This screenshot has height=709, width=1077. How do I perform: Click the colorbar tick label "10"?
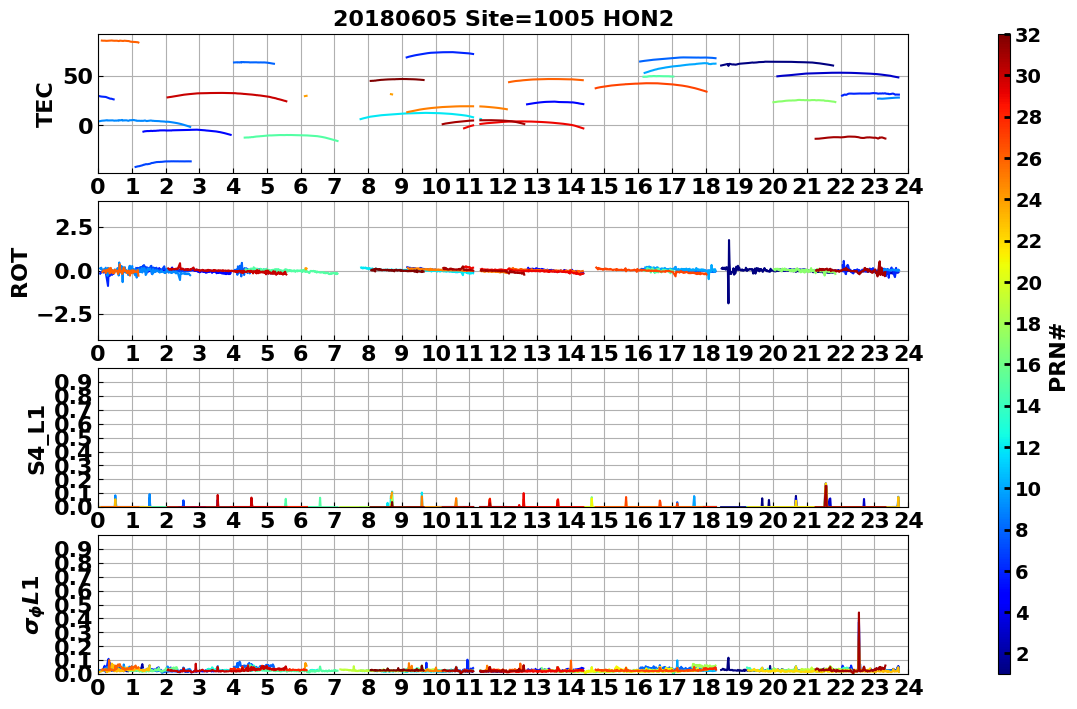pyautogui.click(x=1028, y=488)
